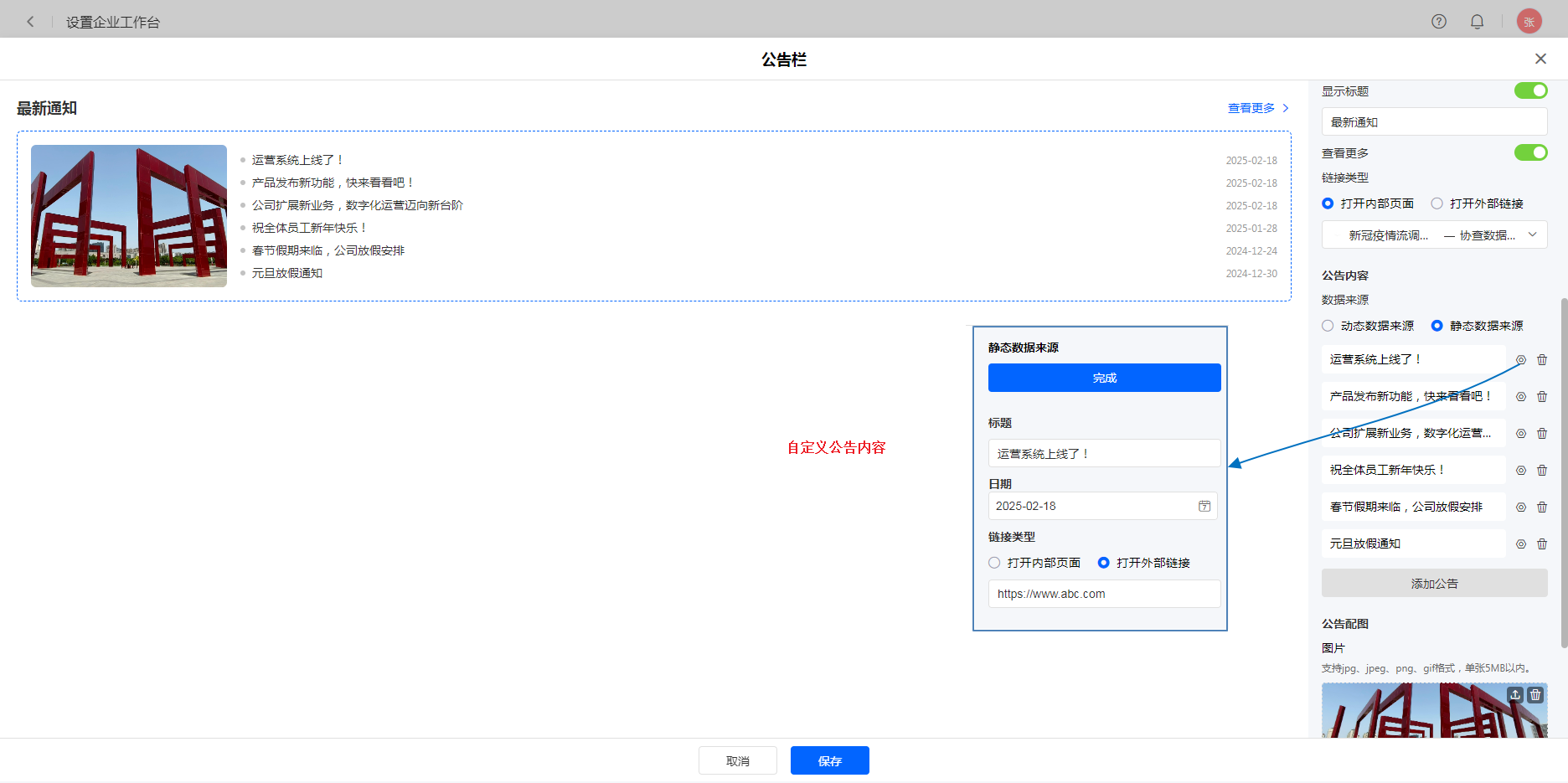Open settings for '祝全体员工新年快乐！' item
The image size is (1568, 783).
pyautogui.click(x=1521, y=471)
